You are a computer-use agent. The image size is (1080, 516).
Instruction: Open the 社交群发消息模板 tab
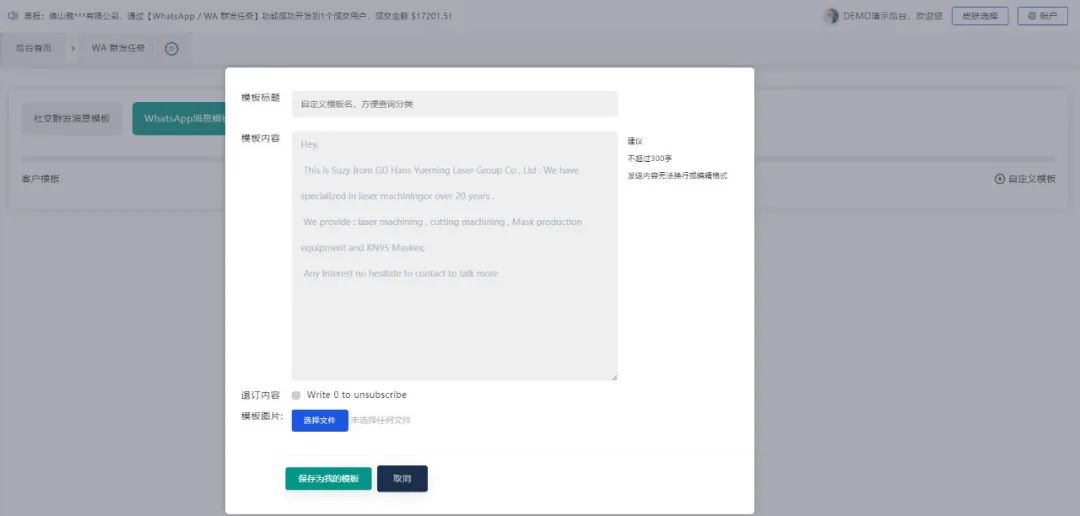point(71,118)
